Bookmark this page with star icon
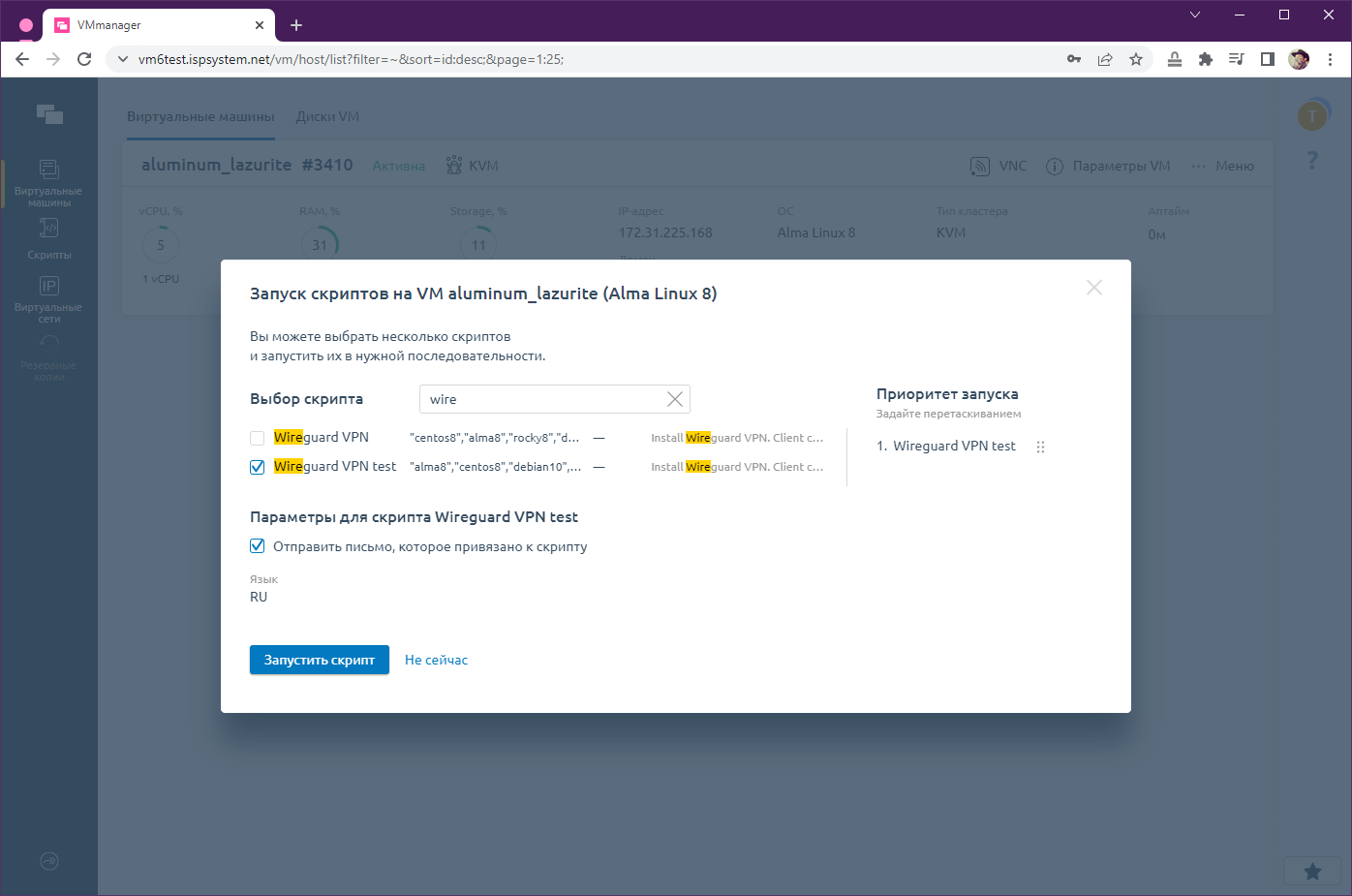This screenshot has width=1352, height=896. tap(1136, 59)
